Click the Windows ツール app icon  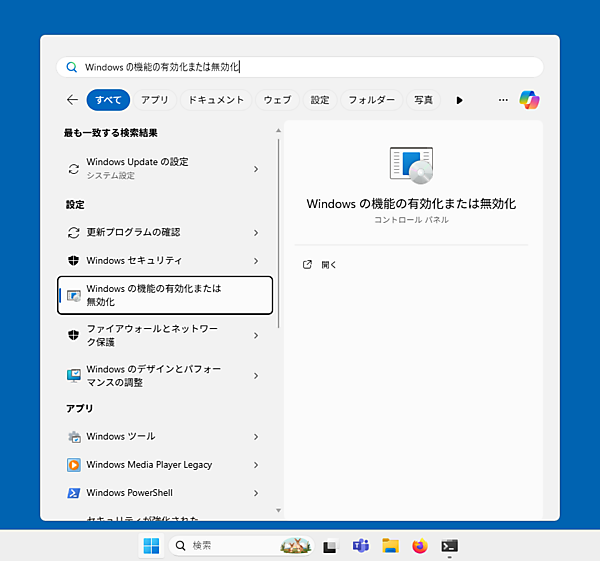click(74, 437)
